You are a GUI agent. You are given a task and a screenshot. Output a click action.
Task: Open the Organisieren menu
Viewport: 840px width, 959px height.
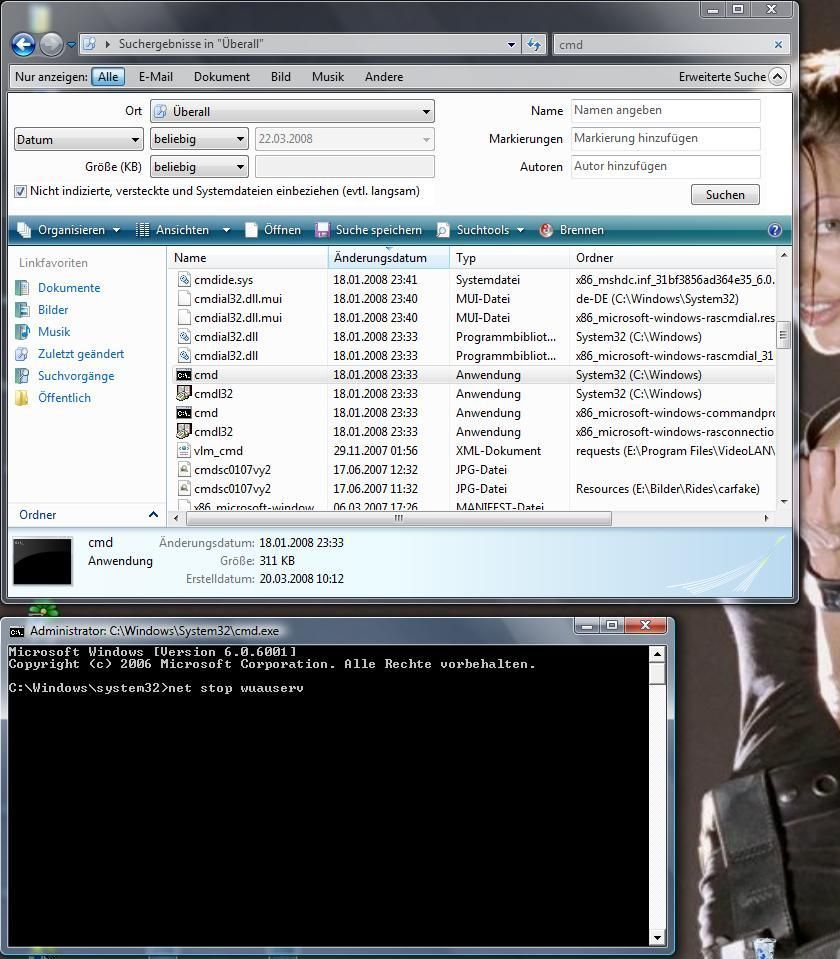[x=69, y=230]
